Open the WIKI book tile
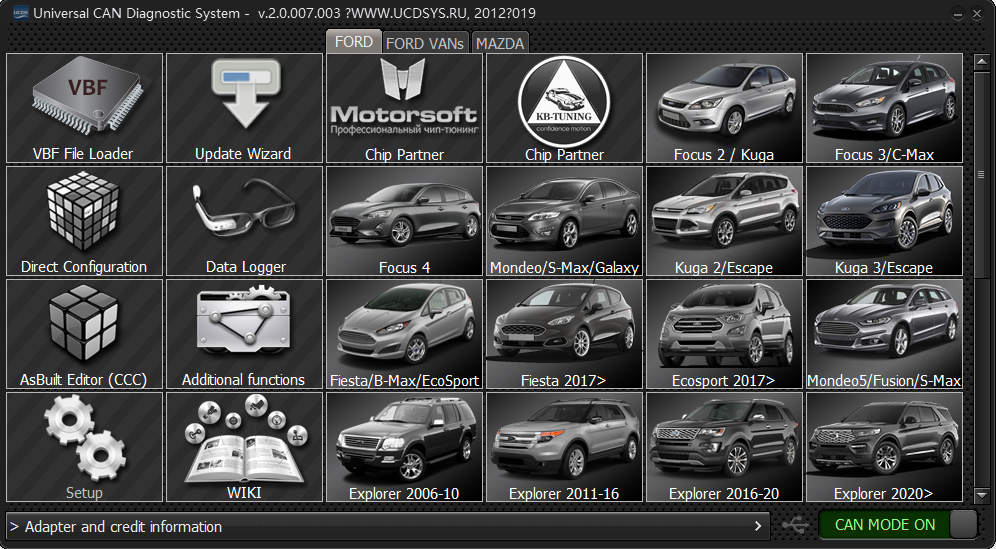Screen dimensions: 996x549 tap(245, 447)
